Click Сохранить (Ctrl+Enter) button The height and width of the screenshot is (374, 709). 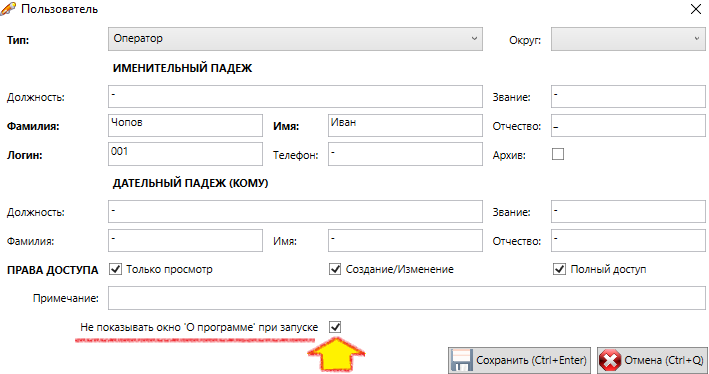click(x=520, y=360)
